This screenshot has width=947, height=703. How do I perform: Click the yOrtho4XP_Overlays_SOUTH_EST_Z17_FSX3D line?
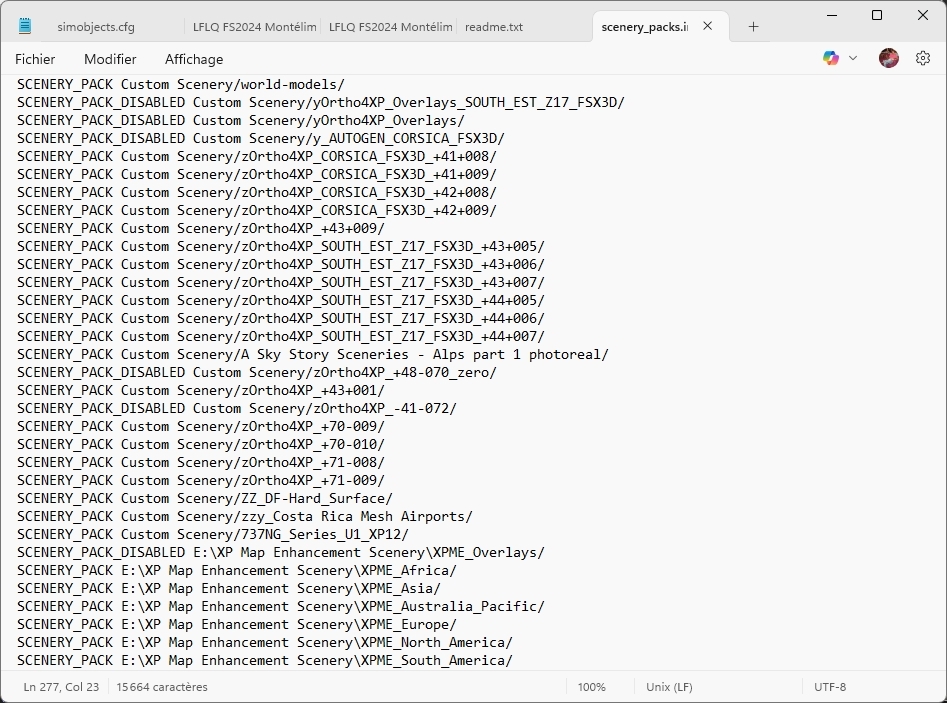321,103
